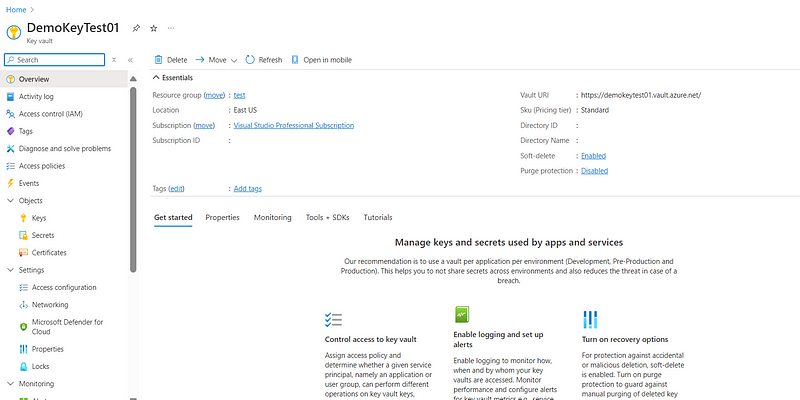Click the sidebar scrollbar thumb

(133, 180)
